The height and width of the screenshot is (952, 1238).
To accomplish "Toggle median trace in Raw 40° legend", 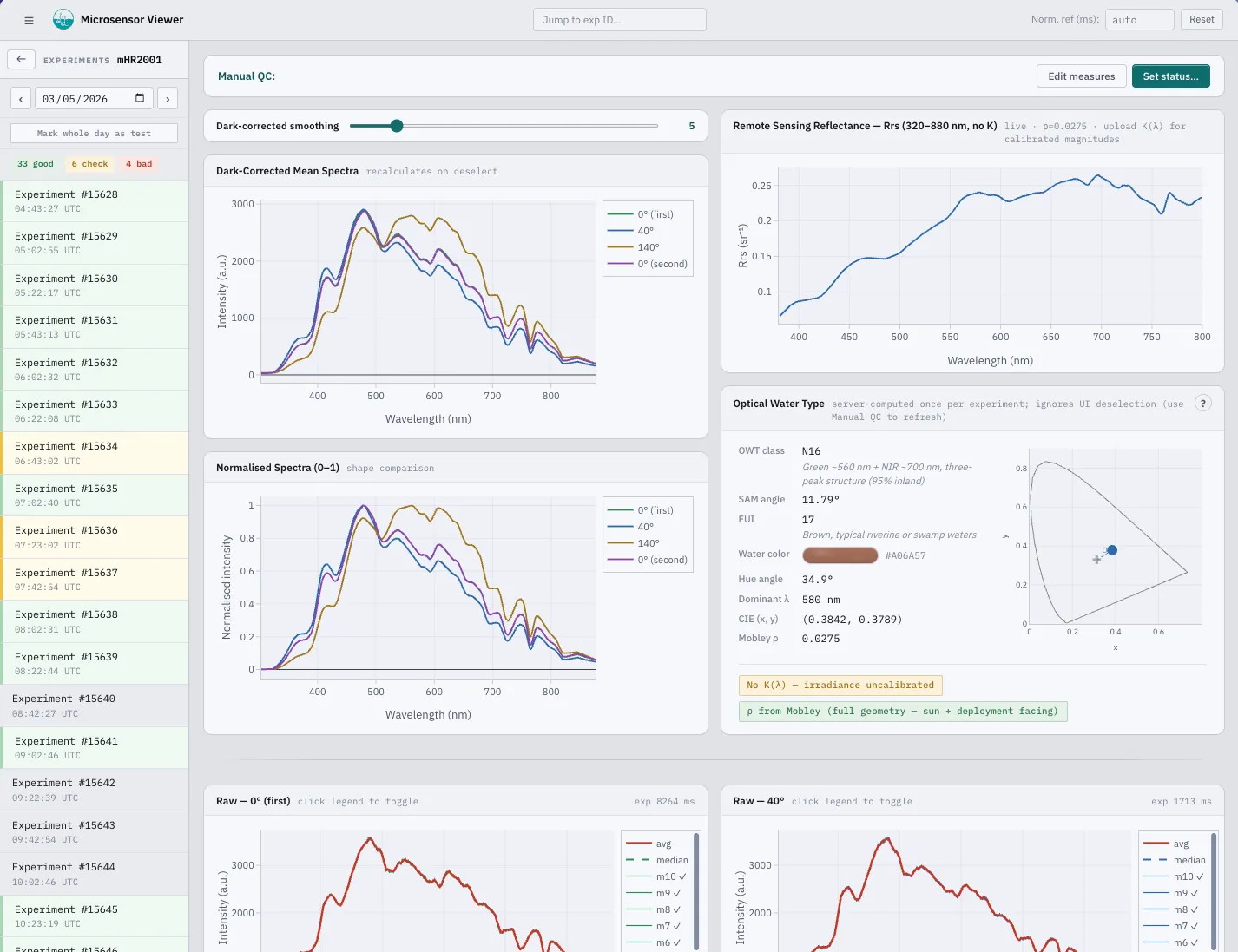I will coord(1174,860).
